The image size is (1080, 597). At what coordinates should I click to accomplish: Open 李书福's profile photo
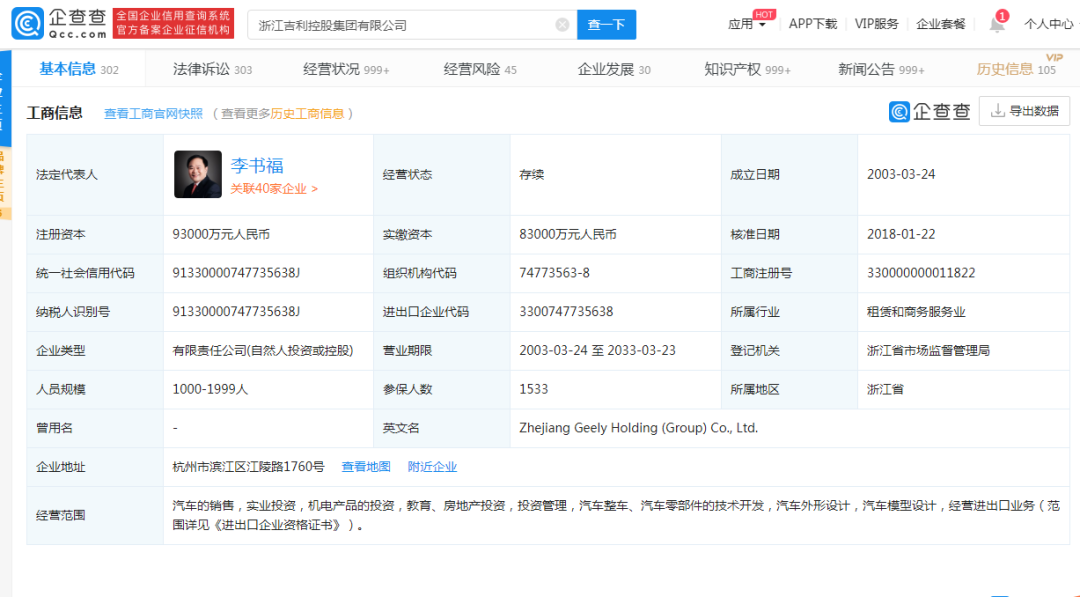tap(198, 174)
